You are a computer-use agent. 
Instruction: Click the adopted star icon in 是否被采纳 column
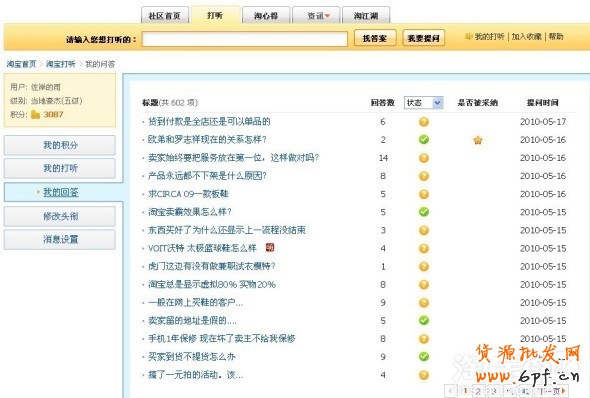477,140
